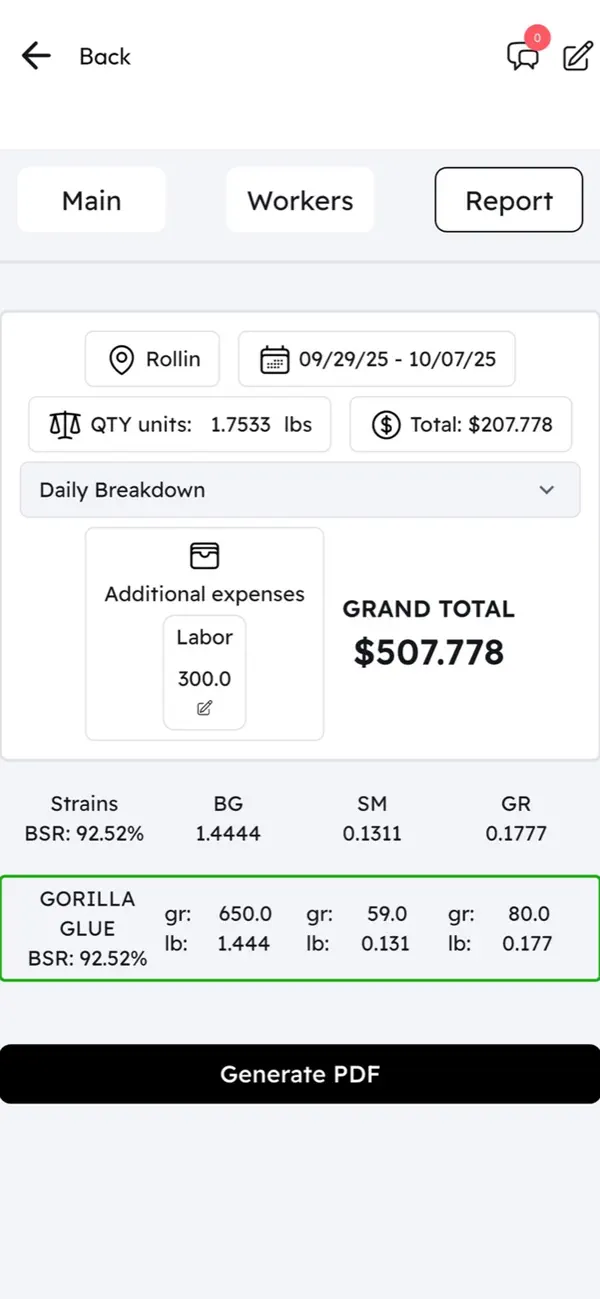Click the chevron on Daily Breakdown
The width and height of the screenshot is (600, 1299).
tap(547, 490)
